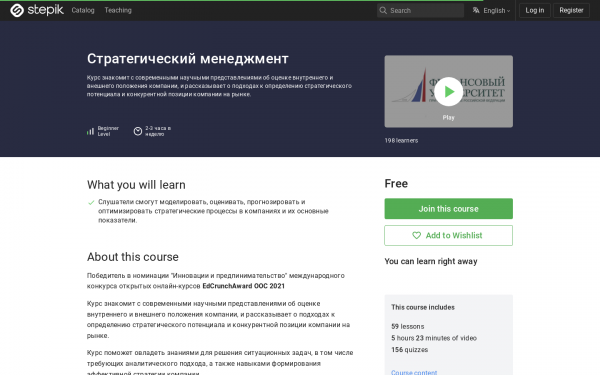Screen dimensions: 600x375
Task: Click the magnifier search icon
Action: click(383, 10)
